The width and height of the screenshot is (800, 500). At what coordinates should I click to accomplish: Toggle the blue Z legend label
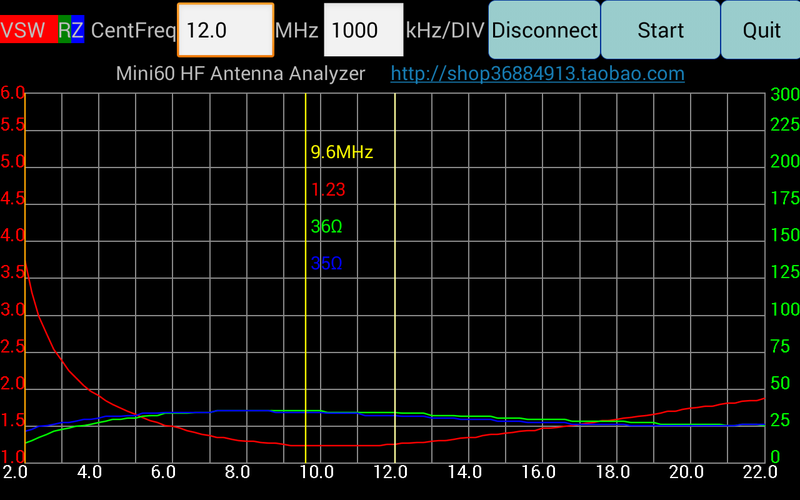pyautogui.click(x=77, y=30)
